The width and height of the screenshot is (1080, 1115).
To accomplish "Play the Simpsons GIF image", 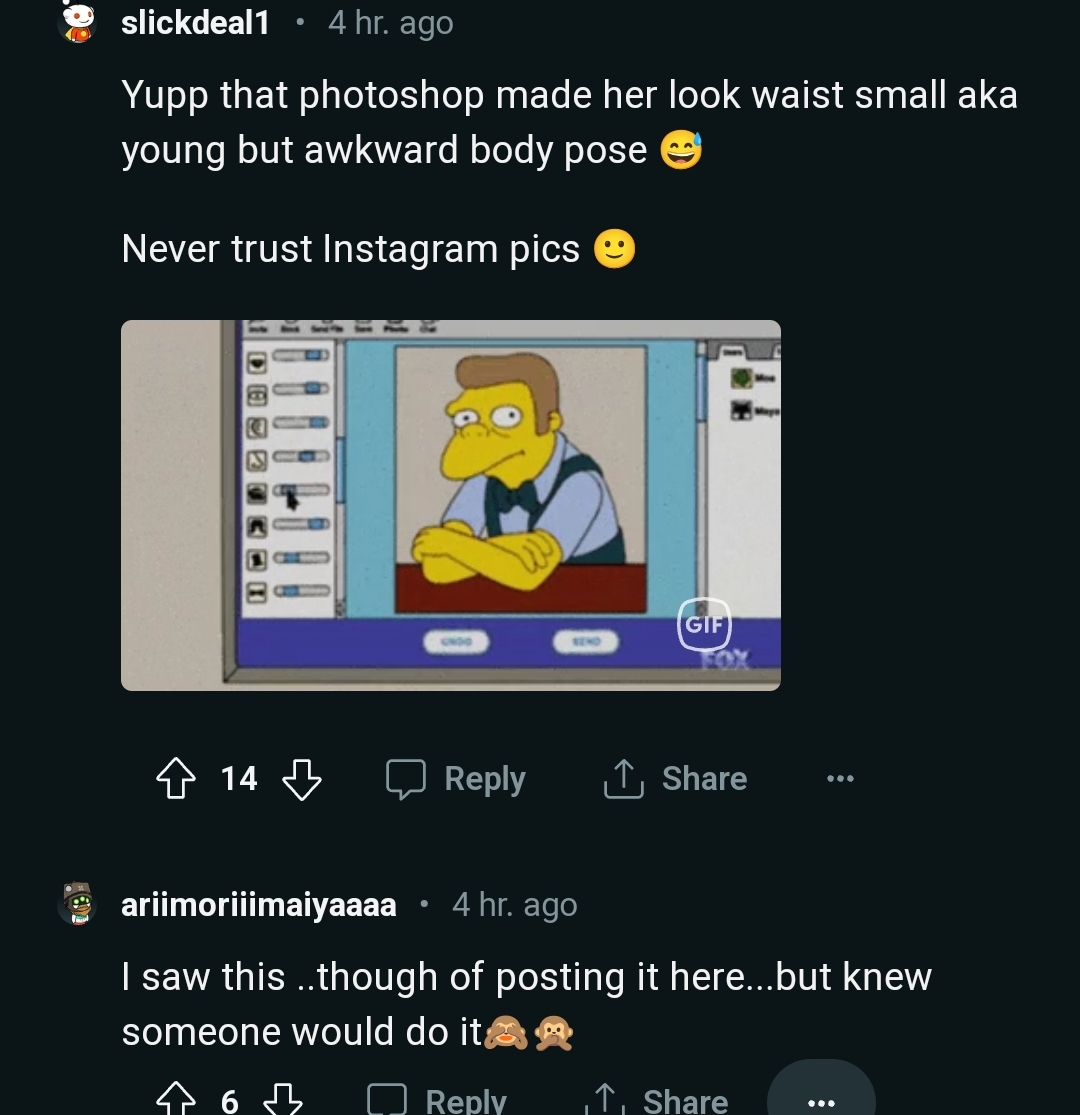I will coord(450,505).
